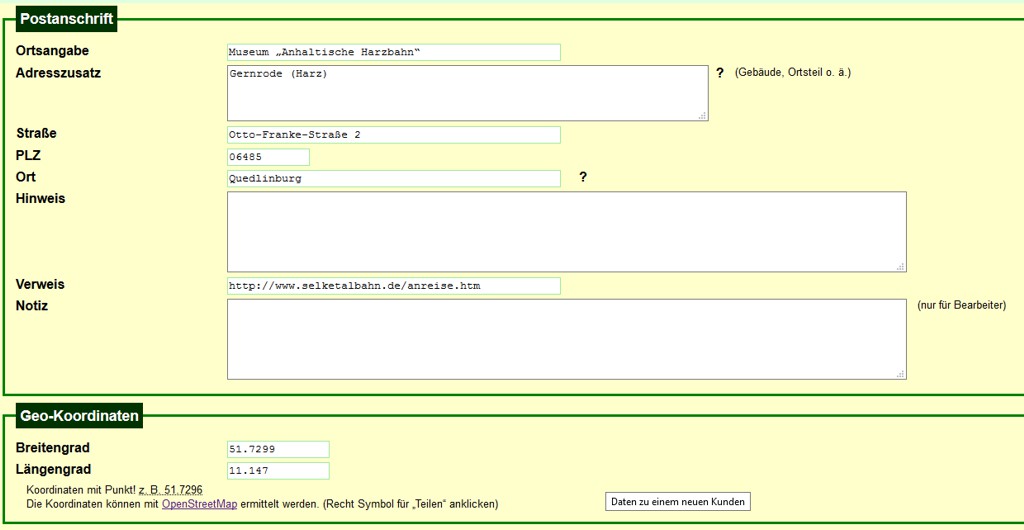Grab the resize handle of Adresszusatz textarea
1024x530 pixels.
pos(702,116)
